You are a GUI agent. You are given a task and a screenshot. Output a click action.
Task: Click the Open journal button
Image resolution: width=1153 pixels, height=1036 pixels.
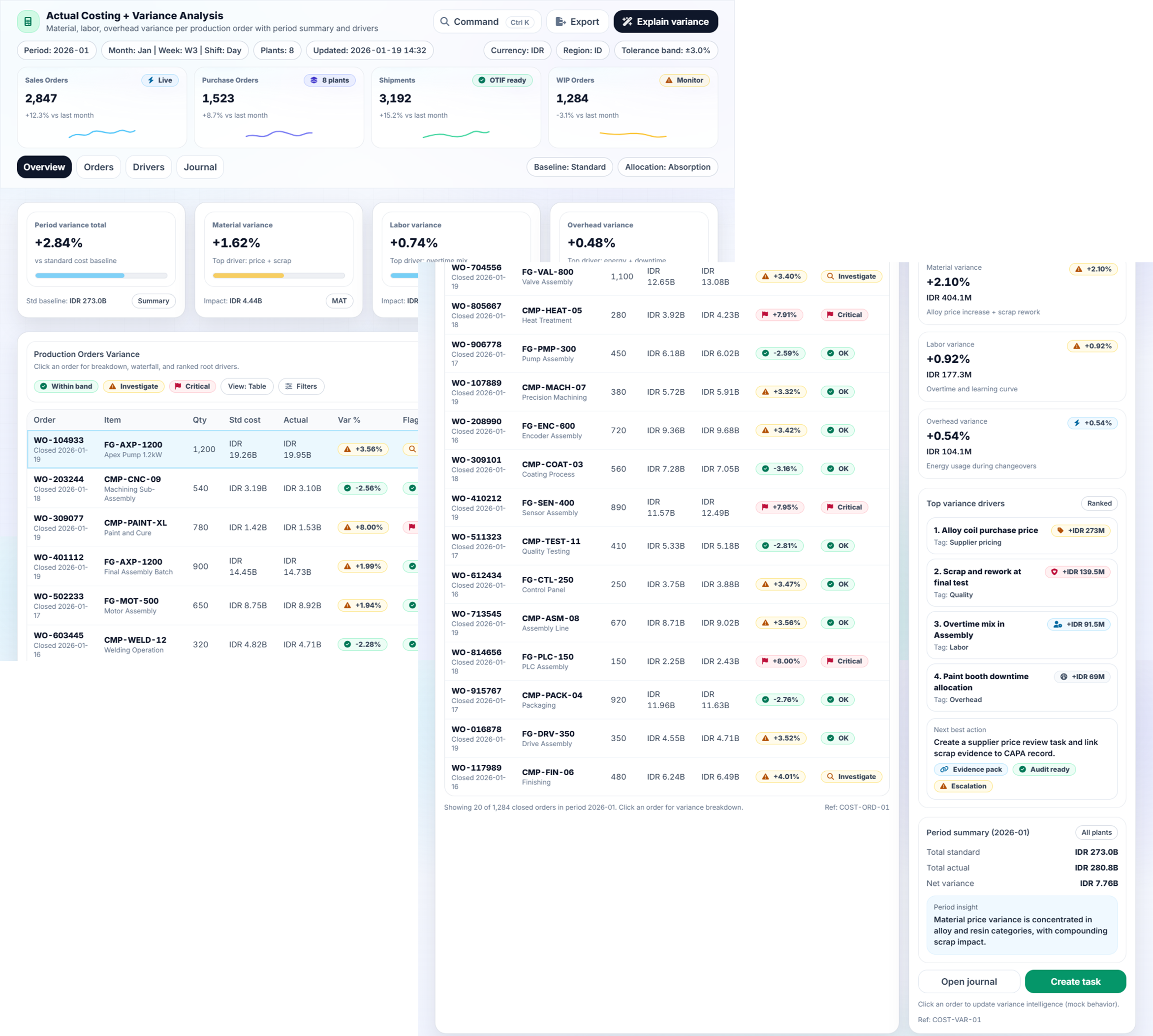[x=968, y=982]
